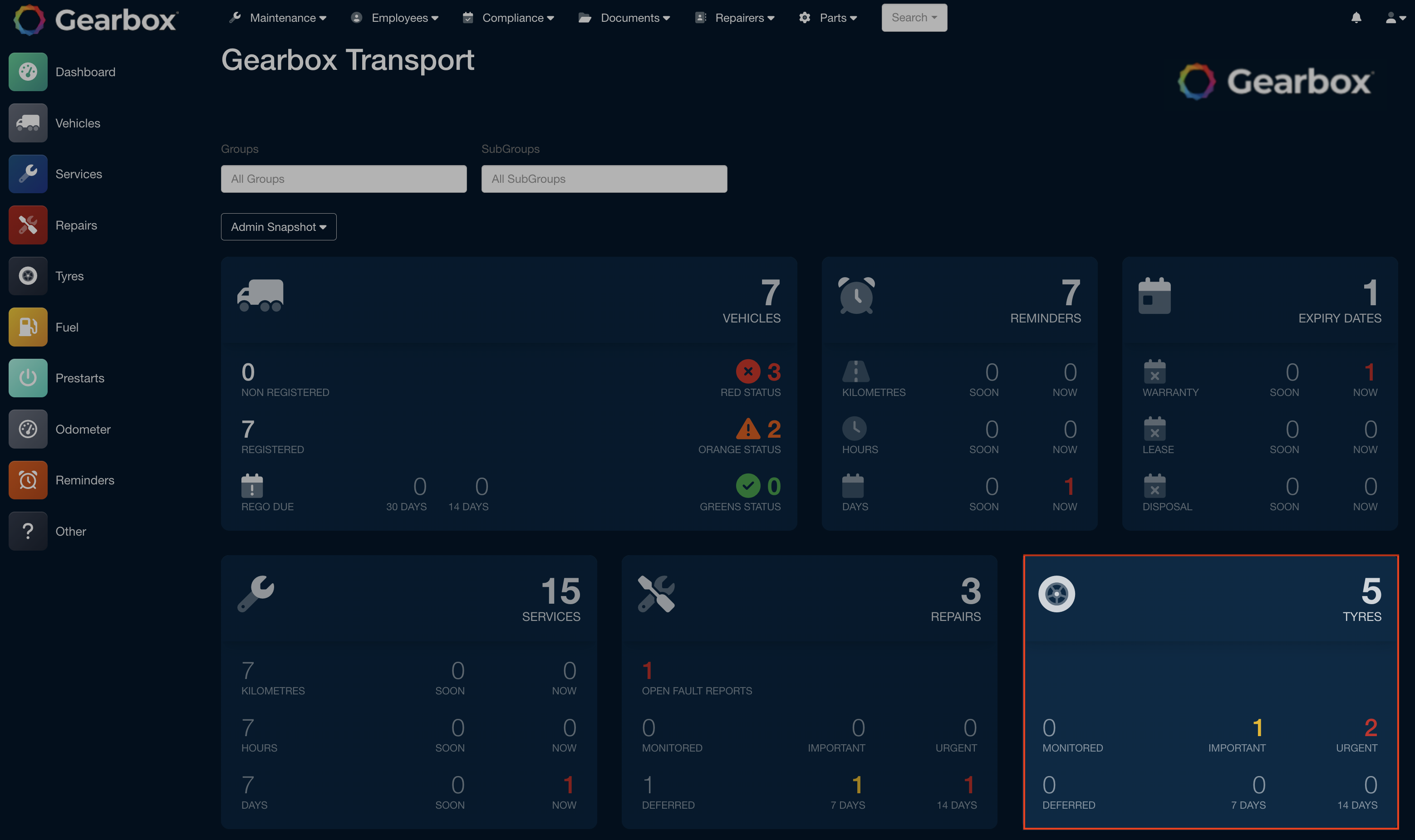1415x840 pixels.
Task: Click the 15 Services total
Action: (560, 591)
